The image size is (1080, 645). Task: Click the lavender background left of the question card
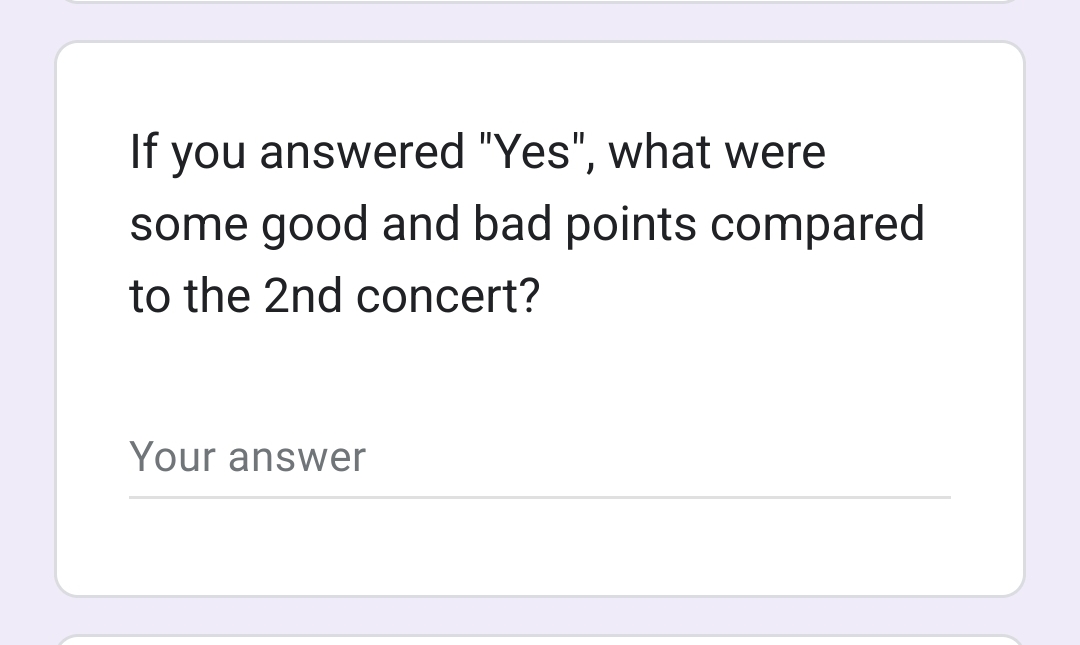pyautogui.click(x=27, y=320)
